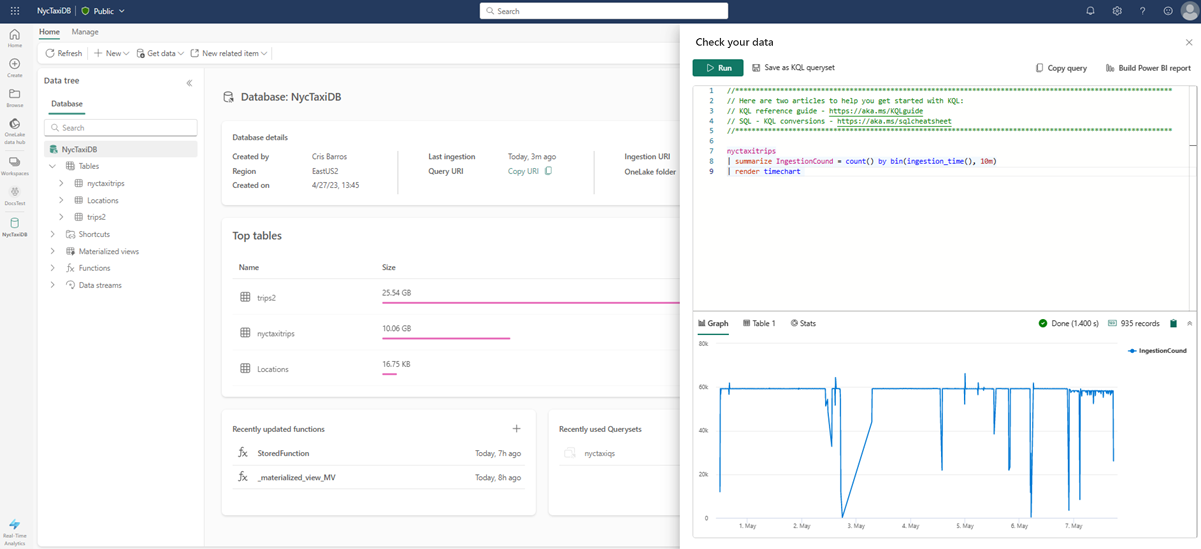The width and height of the screenshot is (1201, 549).
Task: Collapse the results pane chevron
Action: [x=1189, y=324]
